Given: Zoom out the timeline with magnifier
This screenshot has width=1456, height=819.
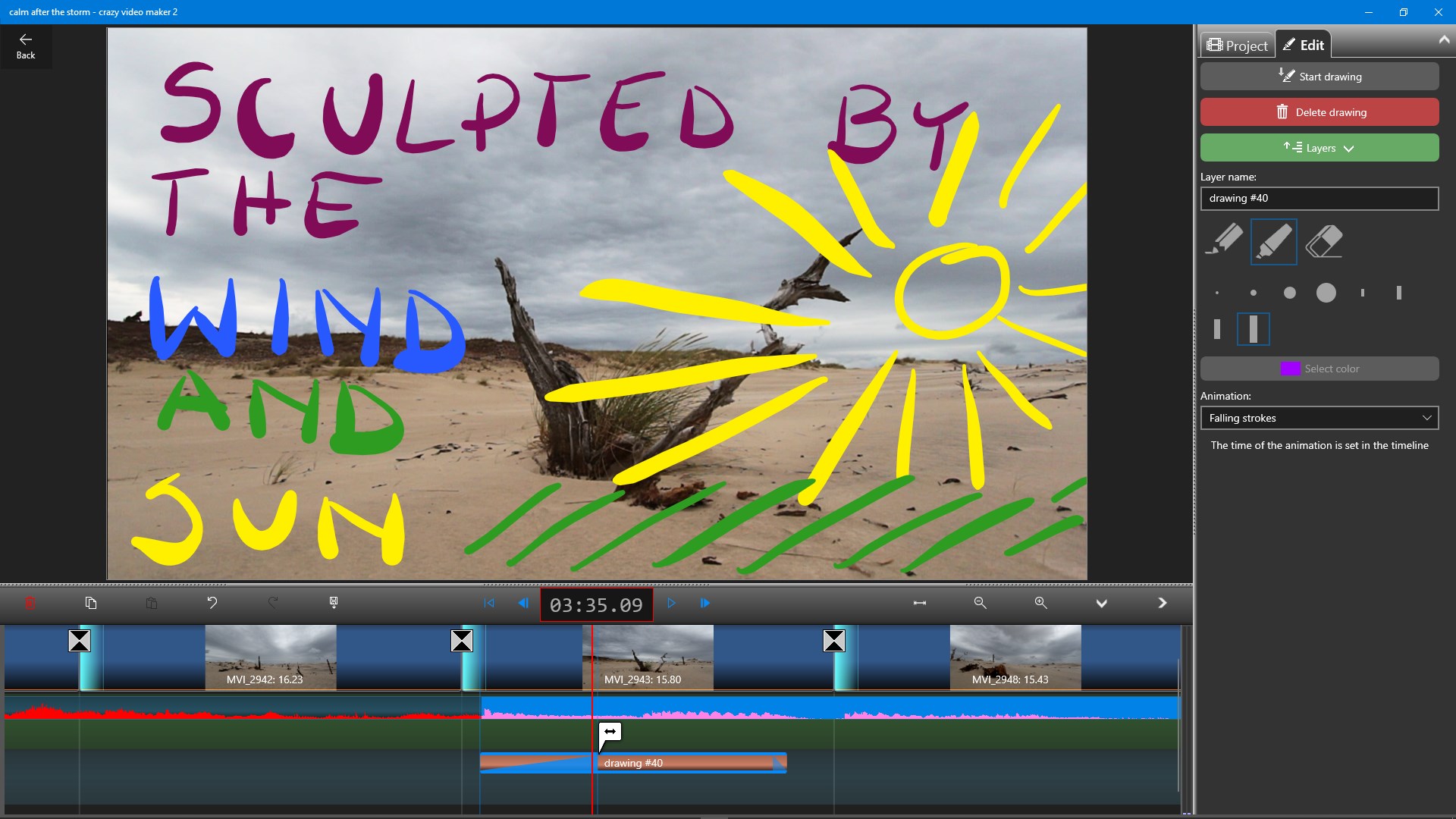Looking at the screenshot, I should (x=980, y=603).
